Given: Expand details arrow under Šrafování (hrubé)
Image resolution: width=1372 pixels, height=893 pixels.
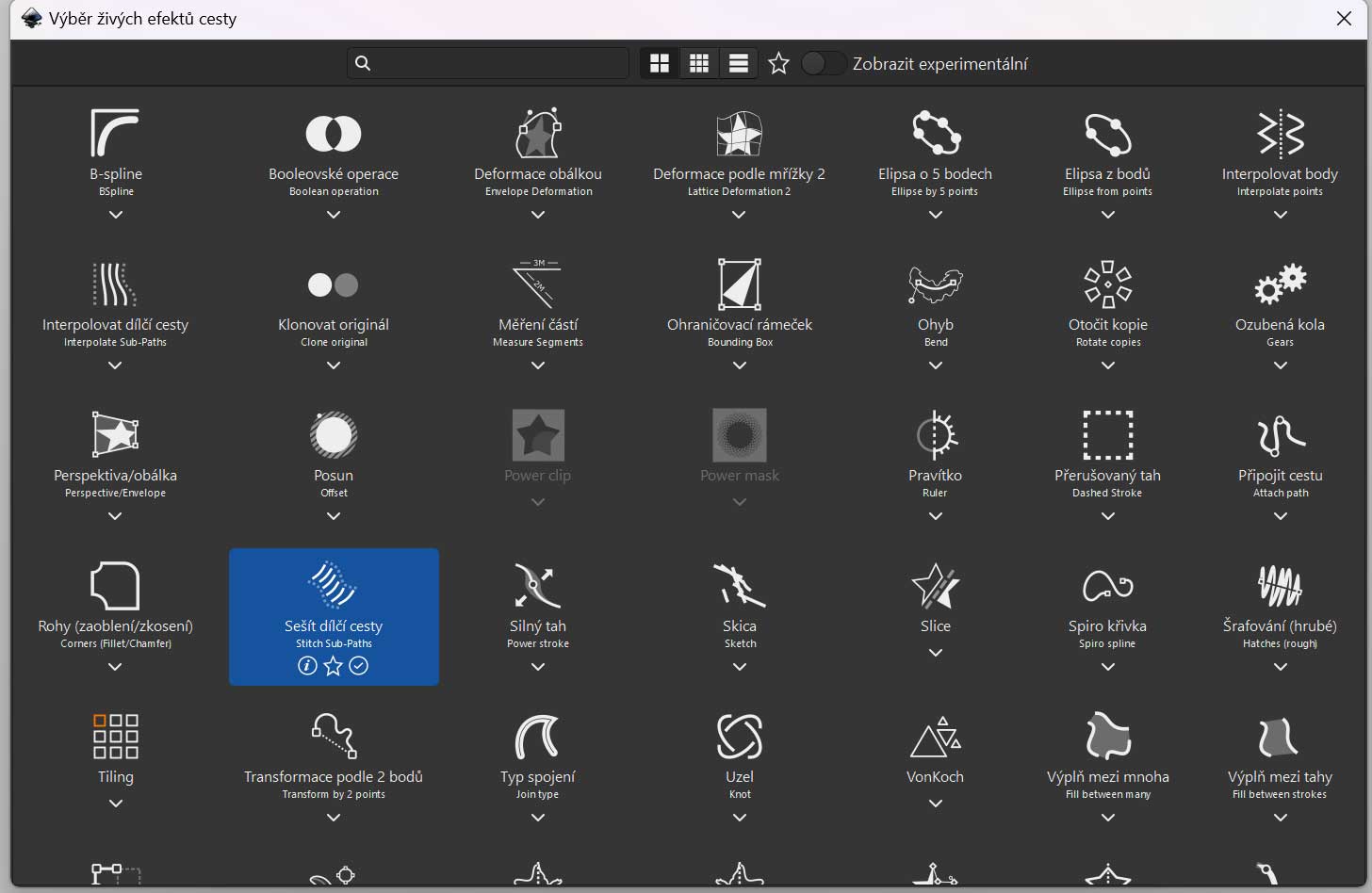Looking at the screenshot, I should tap(1280, 667).
